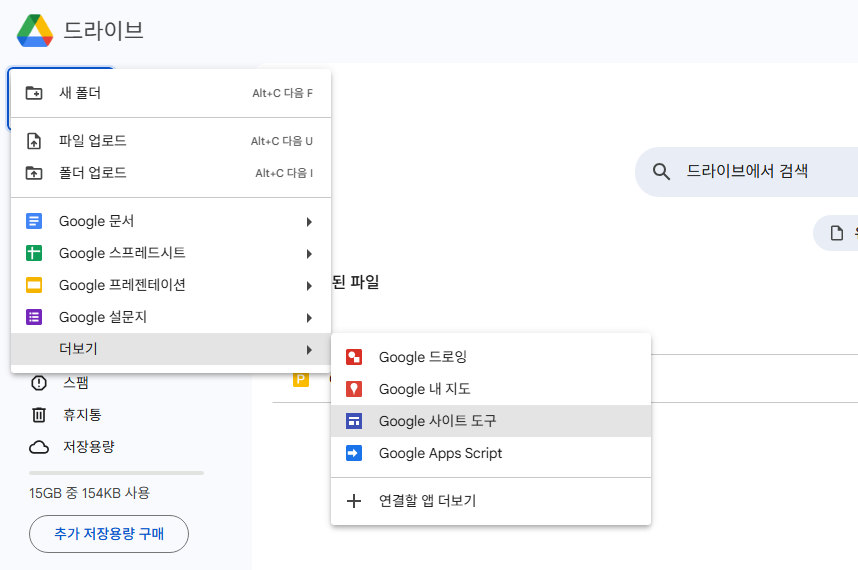Click the Google My Maps pin icon
Viewport: 858px width, 570px height.
[354, 389]
